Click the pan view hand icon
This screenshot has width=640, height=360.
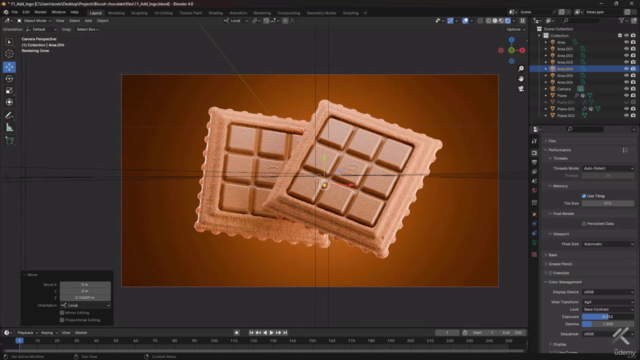(521, 78)
